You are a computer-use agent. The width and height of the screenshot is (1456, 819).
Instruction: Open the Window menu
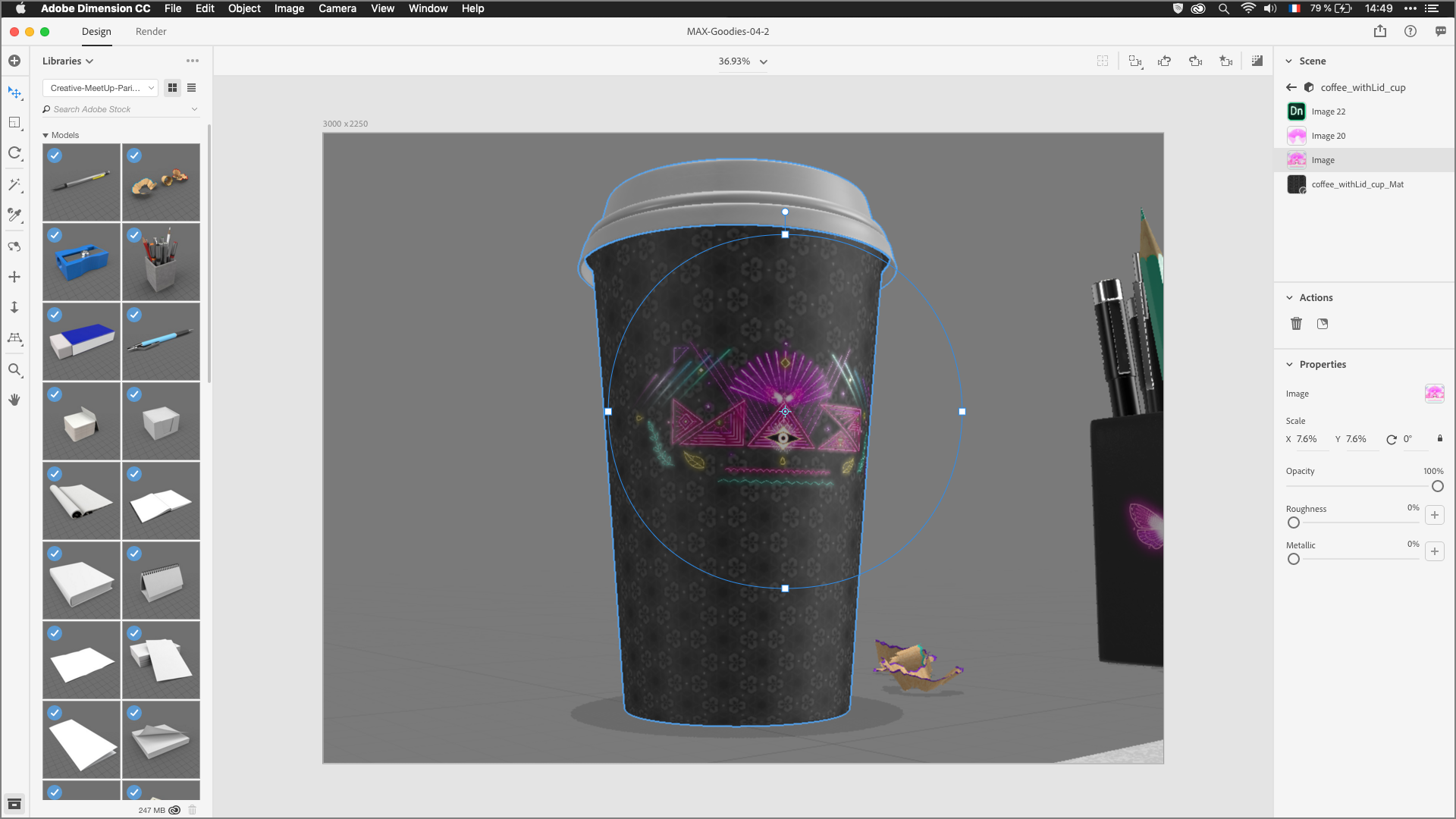tap(428, 8)
